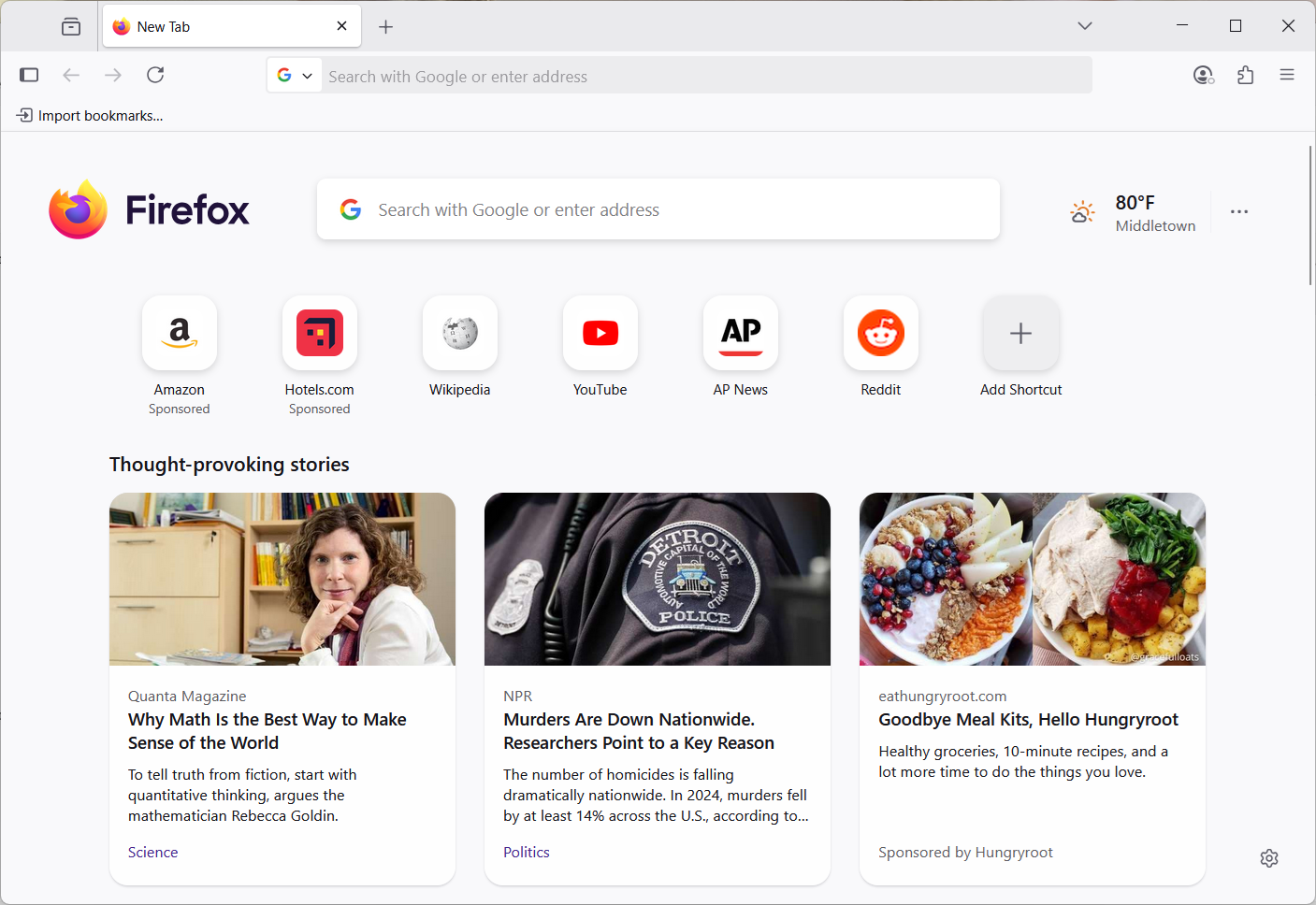Click the Firefox account icon
This screenshot has width=1316, height=905.
[1203, 75]
